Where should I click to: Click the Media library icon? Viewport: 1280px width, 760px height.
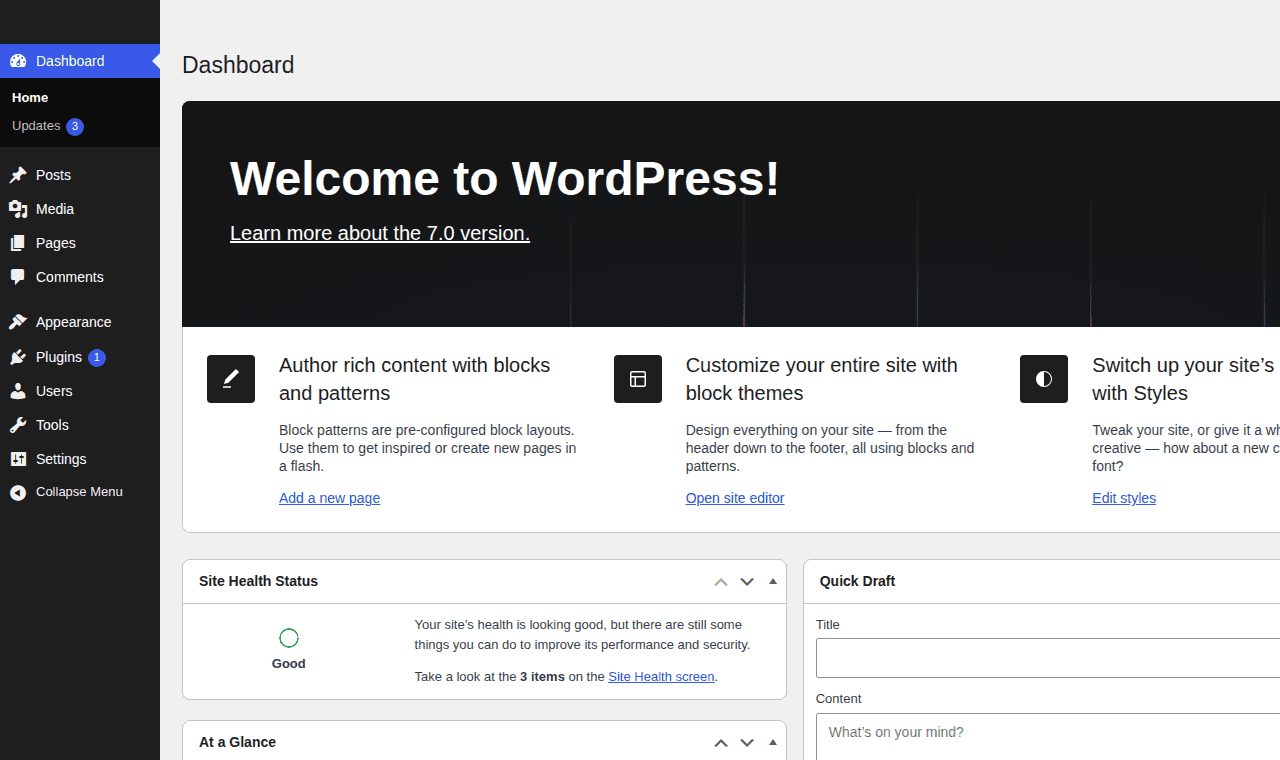(18, 209)
